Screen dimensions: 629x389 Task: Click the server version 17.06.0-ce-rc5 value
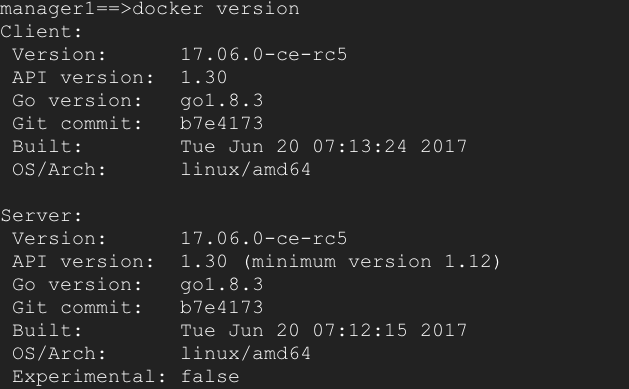[264, 239]
